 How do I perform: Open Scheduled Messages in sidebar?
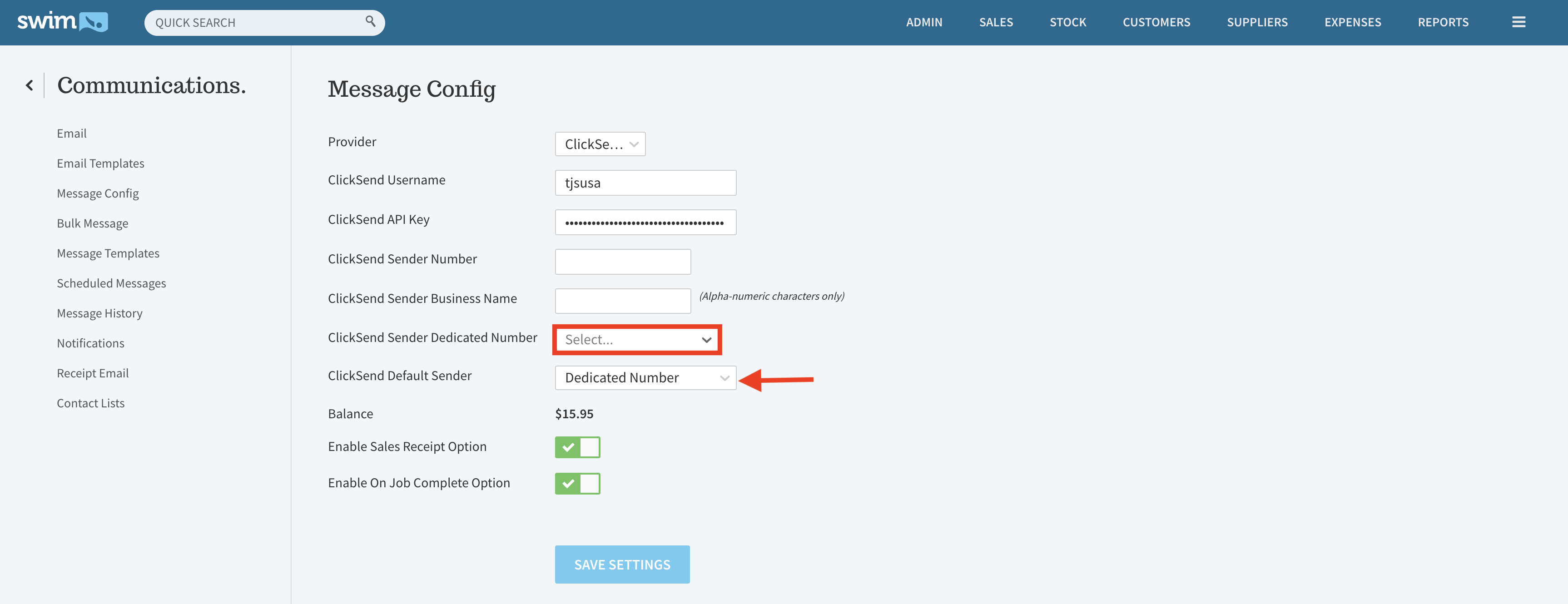(x=111, y=283)
